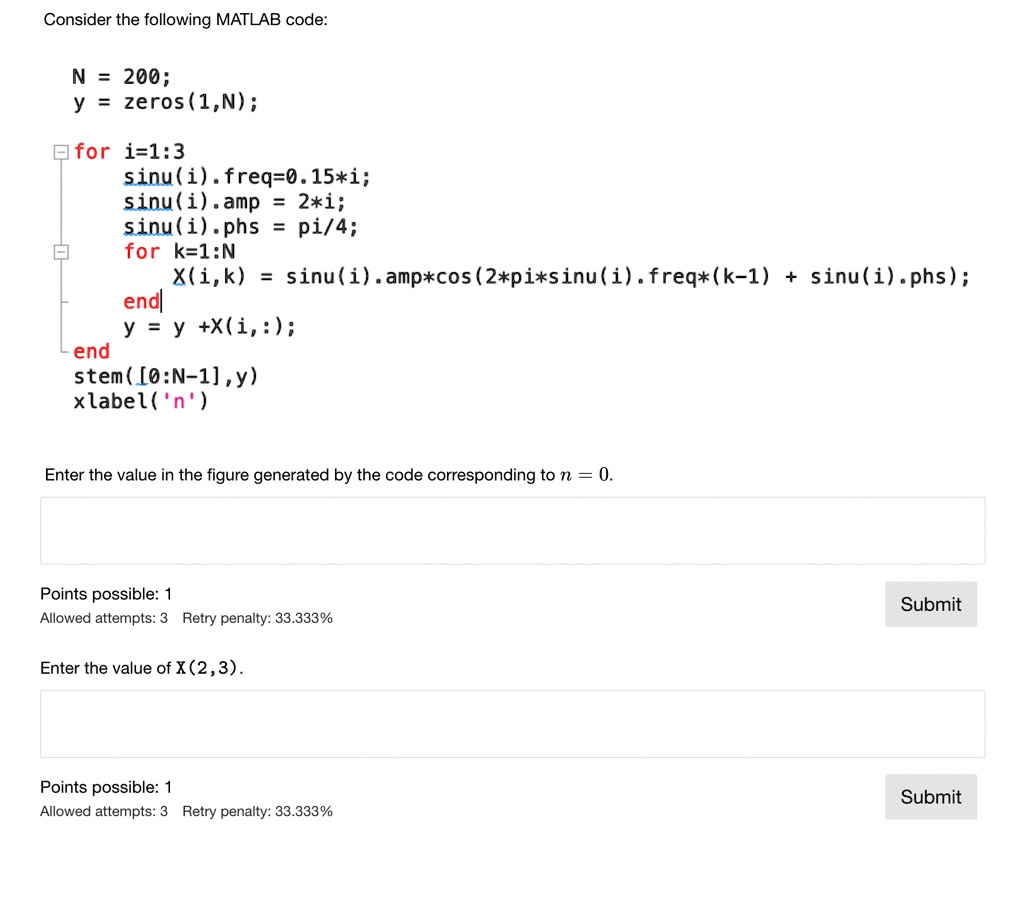Click the code line 'sinu(i).phs = pi/4;'
This screenshot has height=916, width=1024.
coord(241,227)
